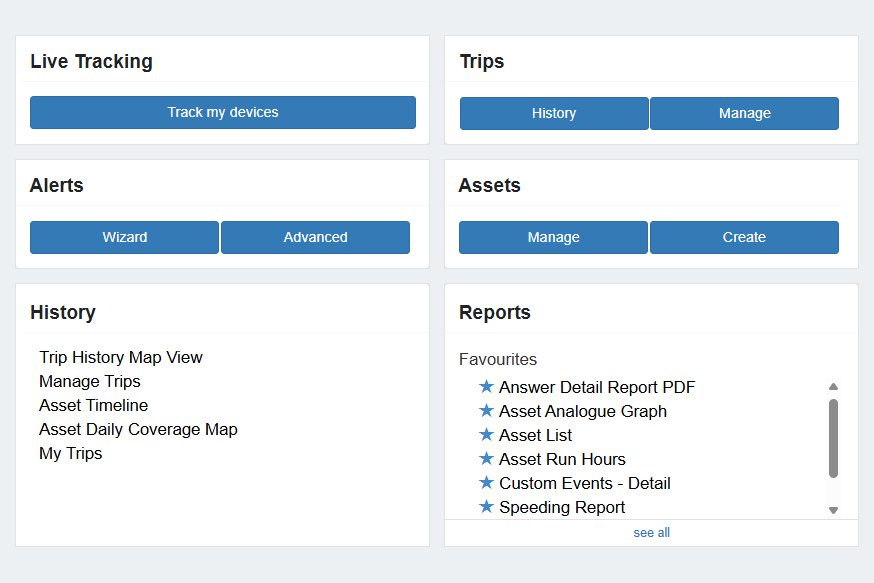Screen dimensions: 874x583
Task: Open the Trip History Map View link
Action: click(x=121, y=357)
